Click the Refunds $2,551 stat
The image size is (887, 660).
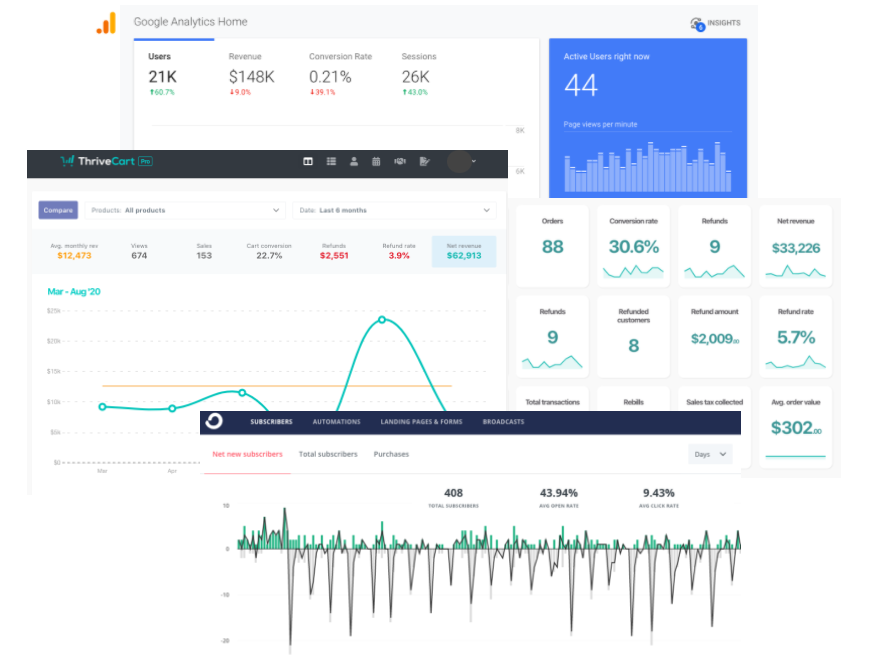(x=334, y=251)
